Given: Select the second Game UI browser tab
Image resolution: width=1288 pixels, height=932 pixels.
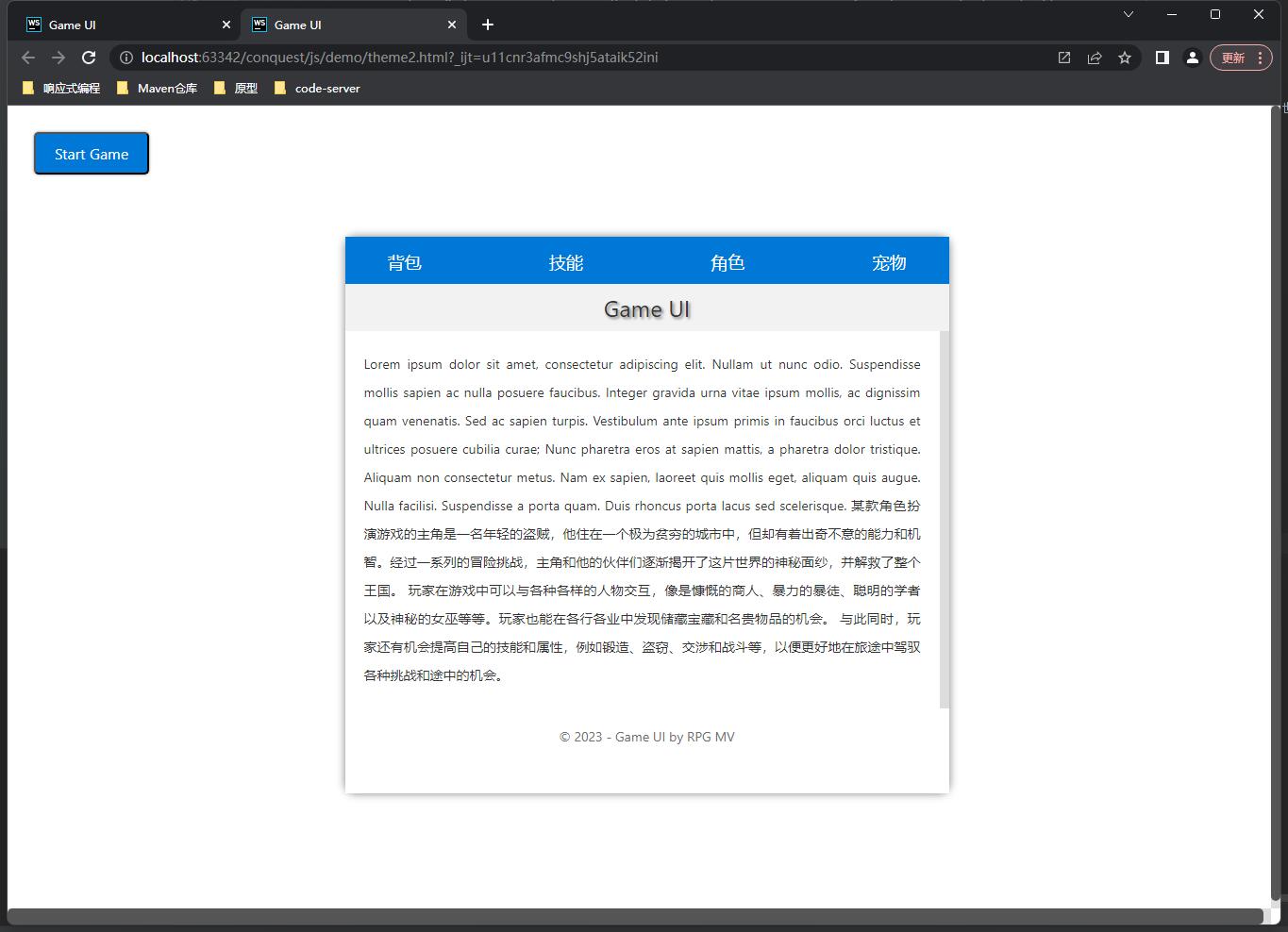Looking at the screenshot, I should click(354, 25).
